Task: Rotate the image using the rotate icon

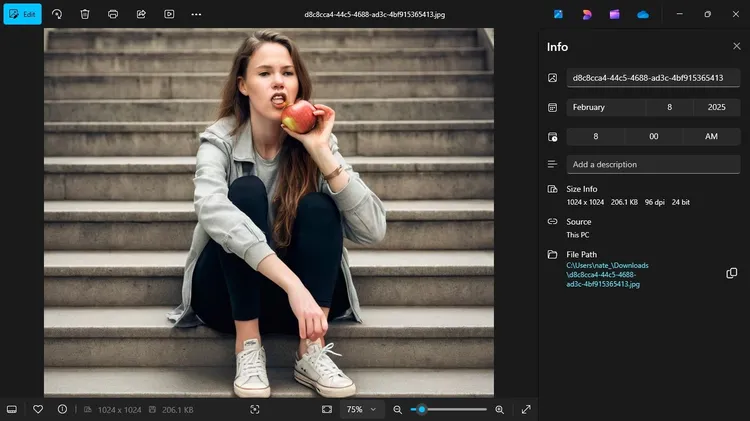Action: click(57, 14)
